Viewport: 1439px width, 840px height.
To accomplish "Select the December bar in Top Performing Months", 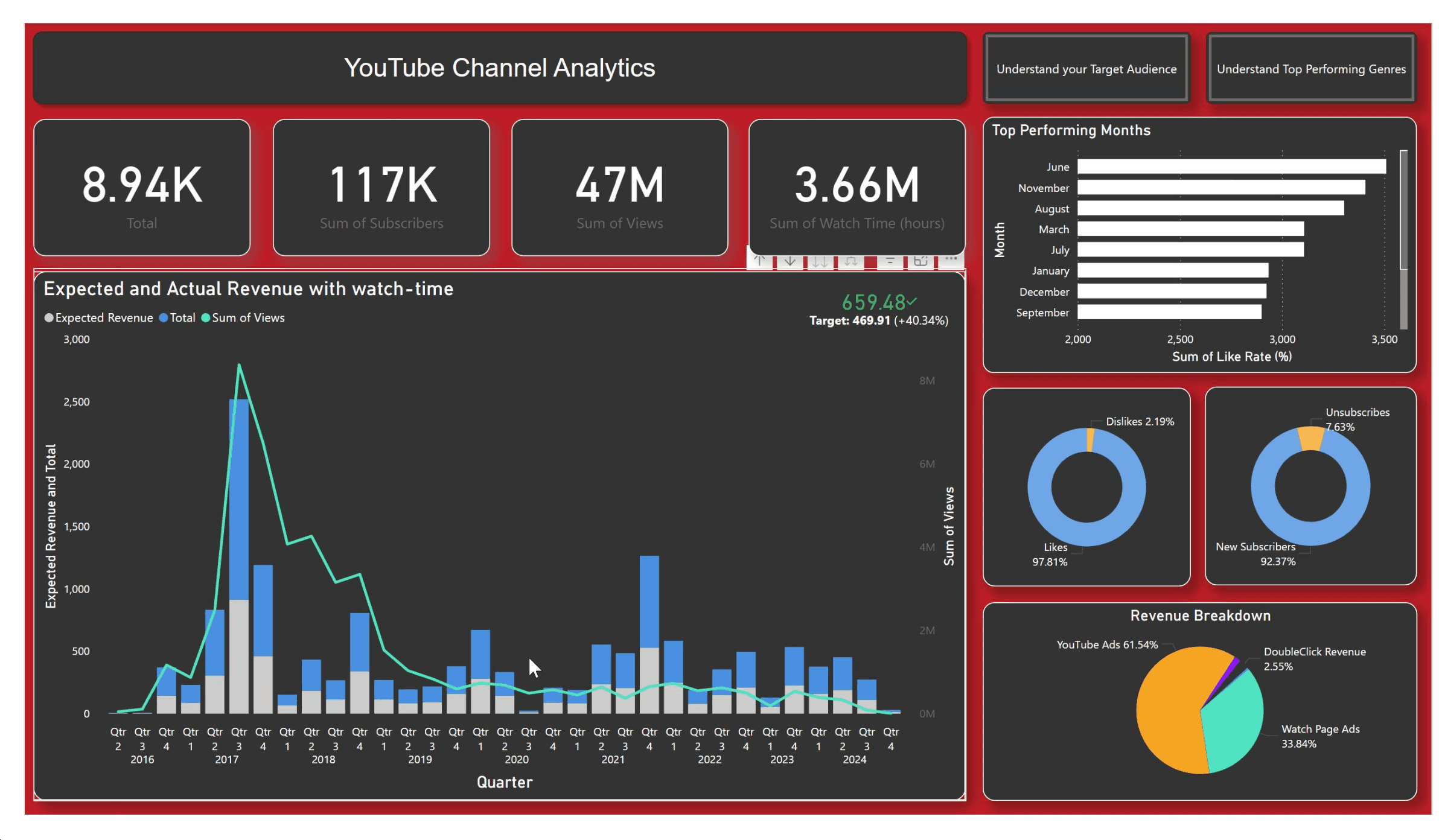I will 1172,291.
